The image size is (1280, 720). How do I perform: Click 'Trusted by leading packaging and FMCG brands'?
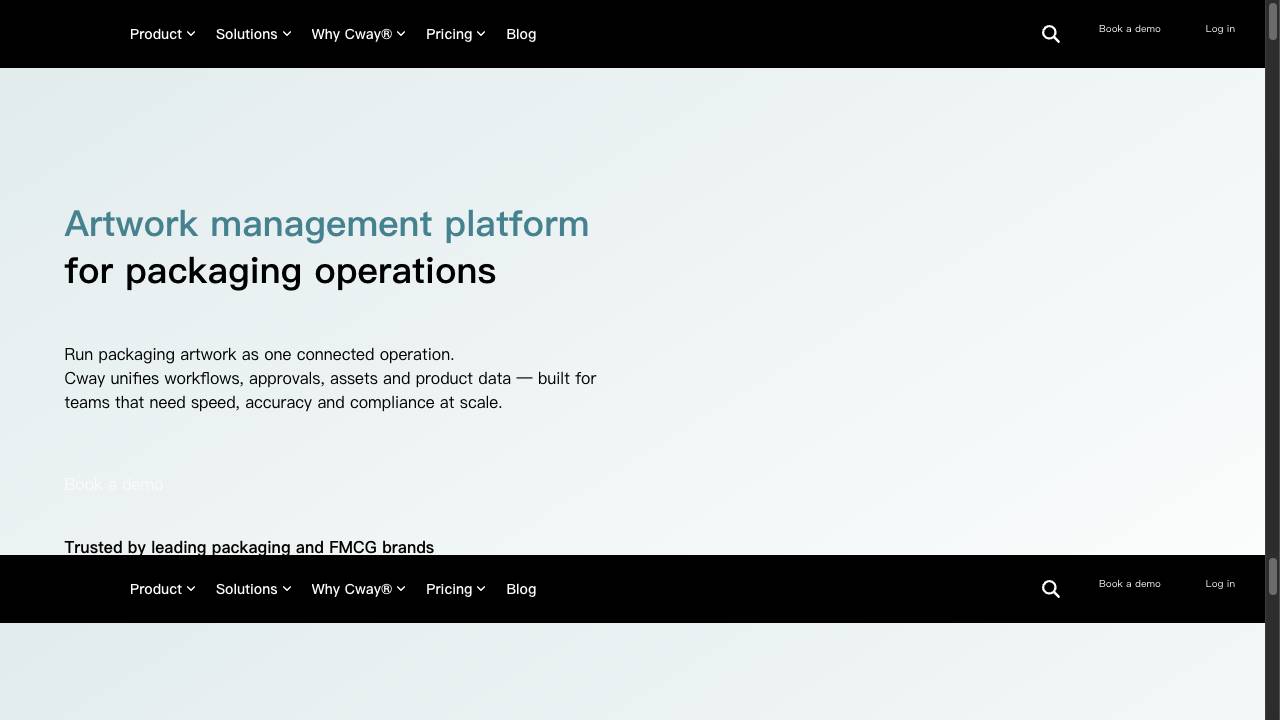tap(249, 547)
